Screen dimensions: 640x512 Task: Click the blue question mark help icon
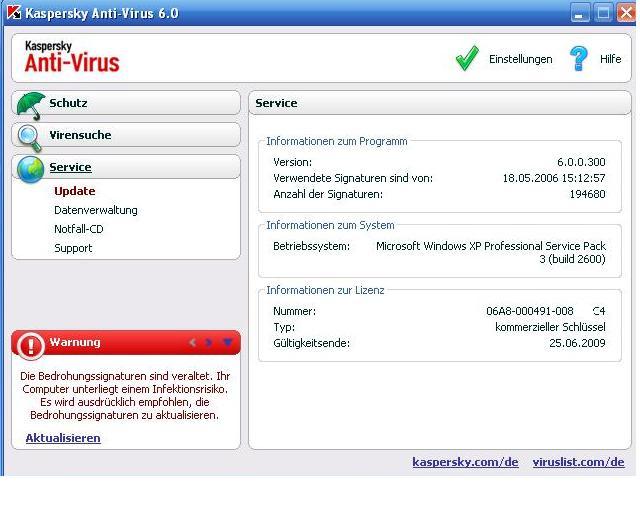pyautogui.click(x=579, y=58)
